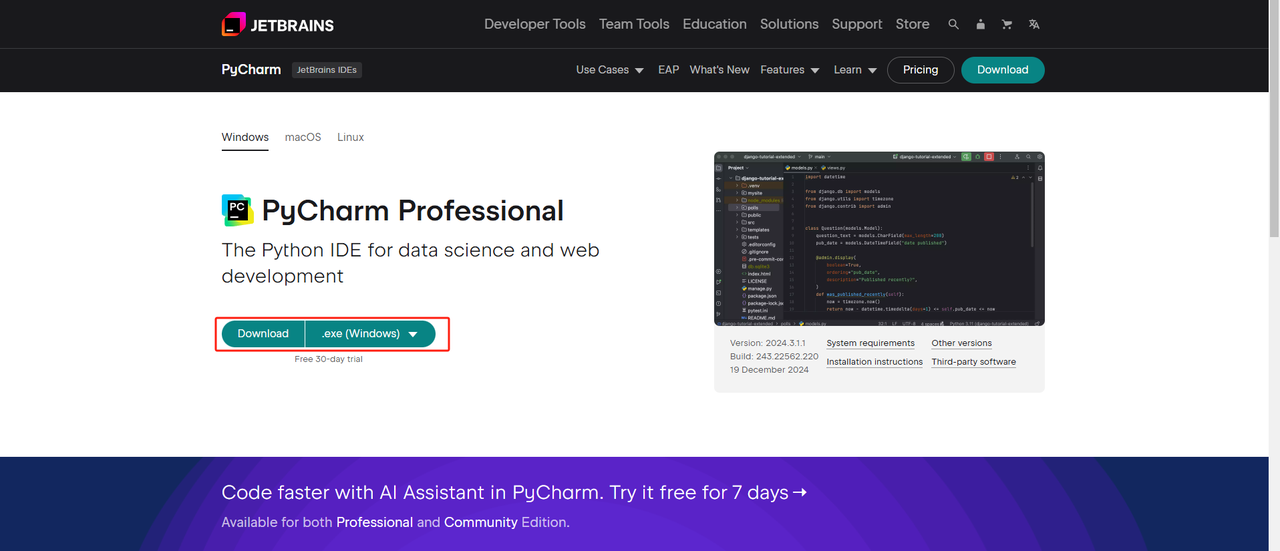Screen dimensions: 1280x551
Task: Click the search magnifier icon
Action: point(953,24)
